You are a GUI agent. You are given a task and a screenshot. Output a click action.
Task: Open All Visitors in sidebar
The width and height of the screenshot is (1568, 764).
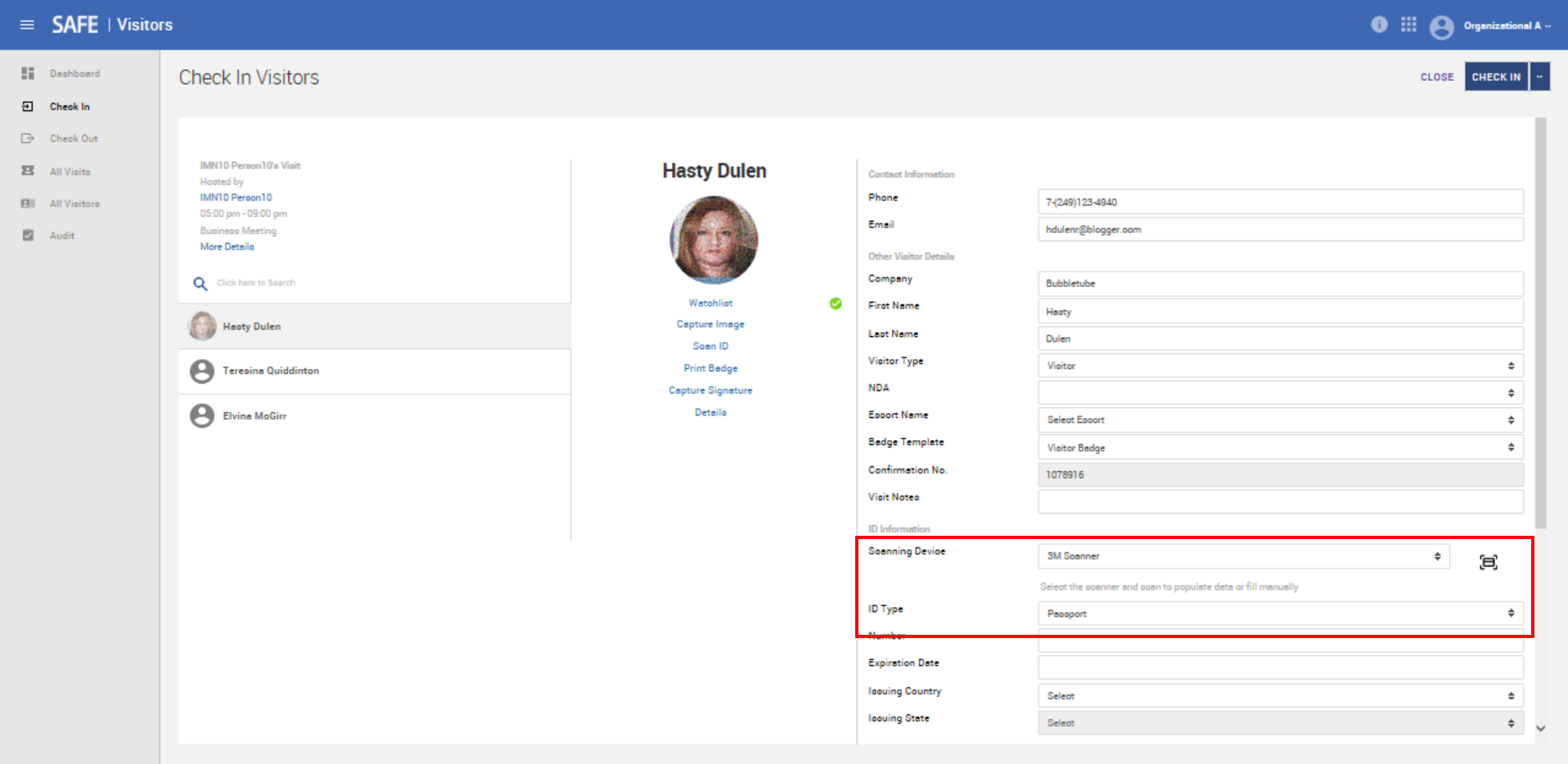tap(74, 203)
